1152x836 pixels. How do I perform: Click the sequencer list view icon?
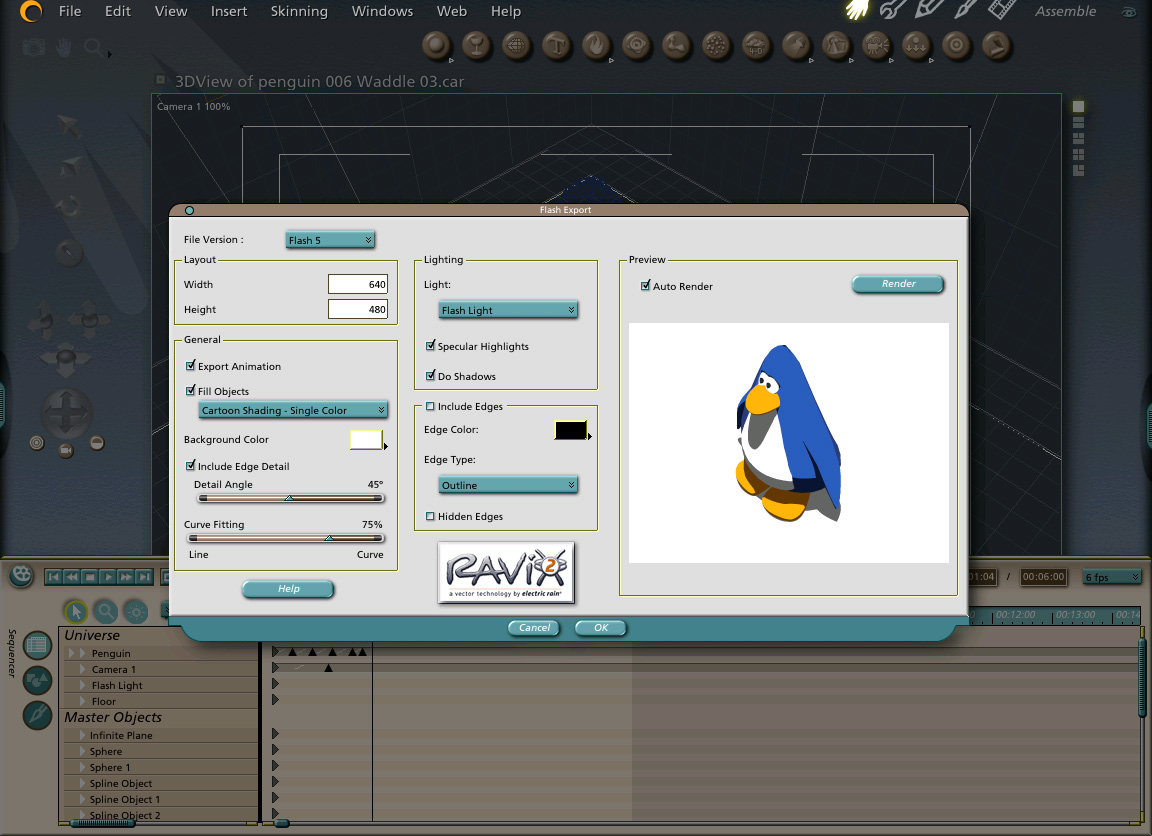click(37, 646)
